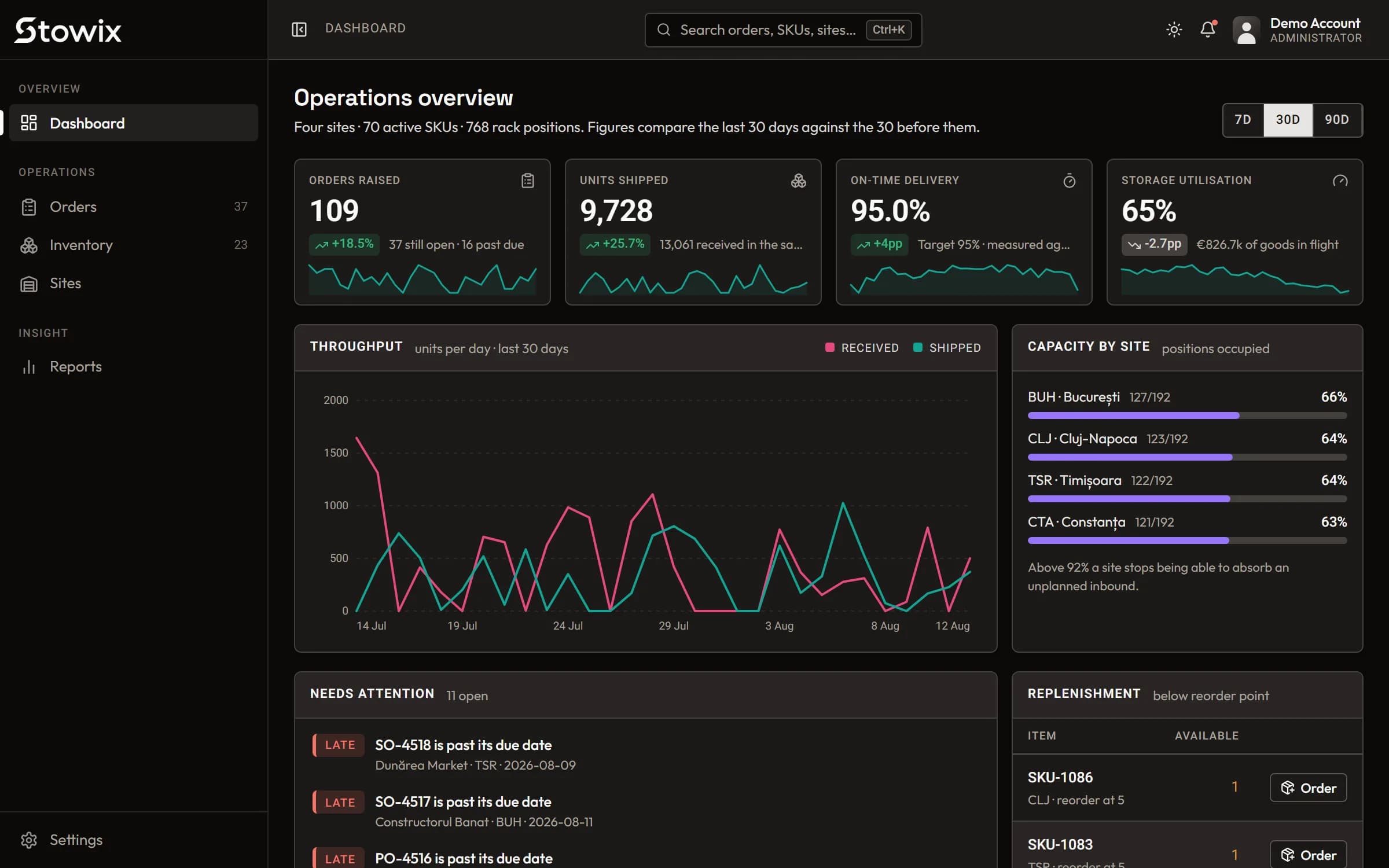Click the 9,728 units shipped figure
The height and width of the screenshot is (868, 1389).
pyautogui.click(x=616, y=210)
